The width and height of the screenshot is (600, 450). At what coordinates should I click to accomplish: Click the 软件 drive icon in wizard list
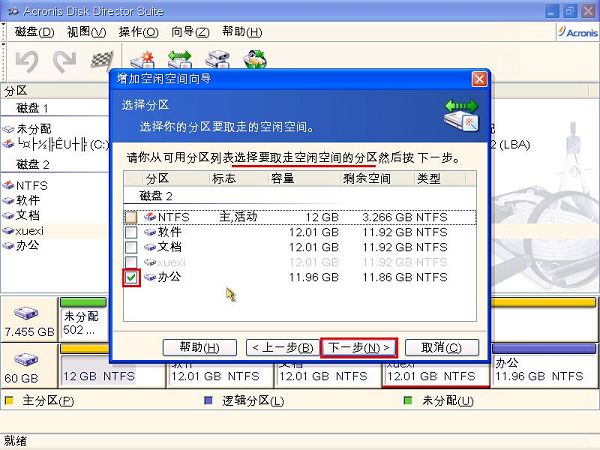click(x=150, y=232)
